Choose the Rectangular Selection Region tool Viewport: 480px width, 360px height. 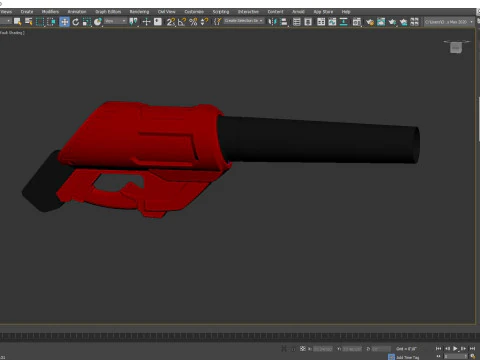tap(40, 22)
